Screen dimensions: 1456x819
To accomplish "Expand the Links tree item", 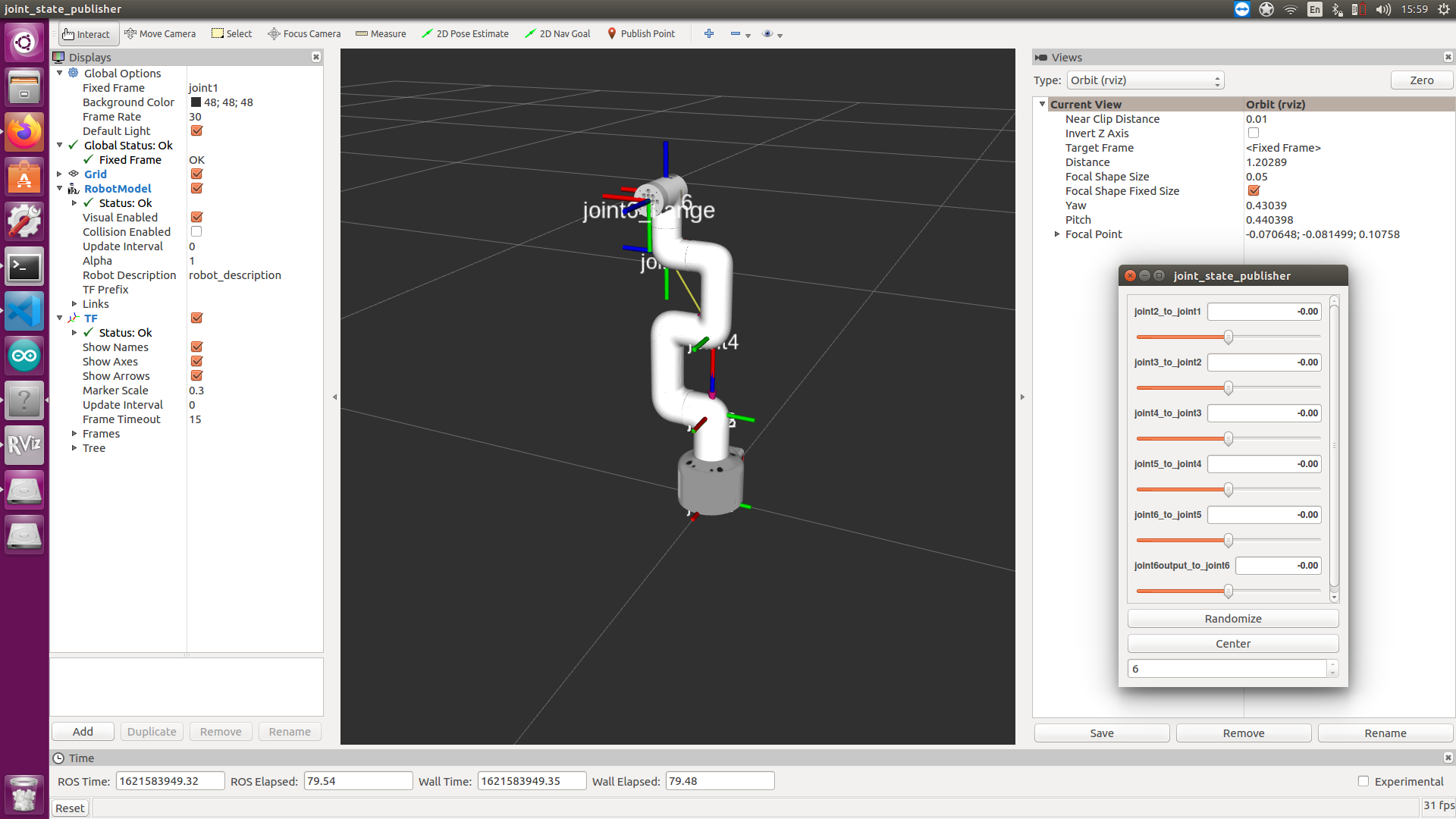I will 74,303.
